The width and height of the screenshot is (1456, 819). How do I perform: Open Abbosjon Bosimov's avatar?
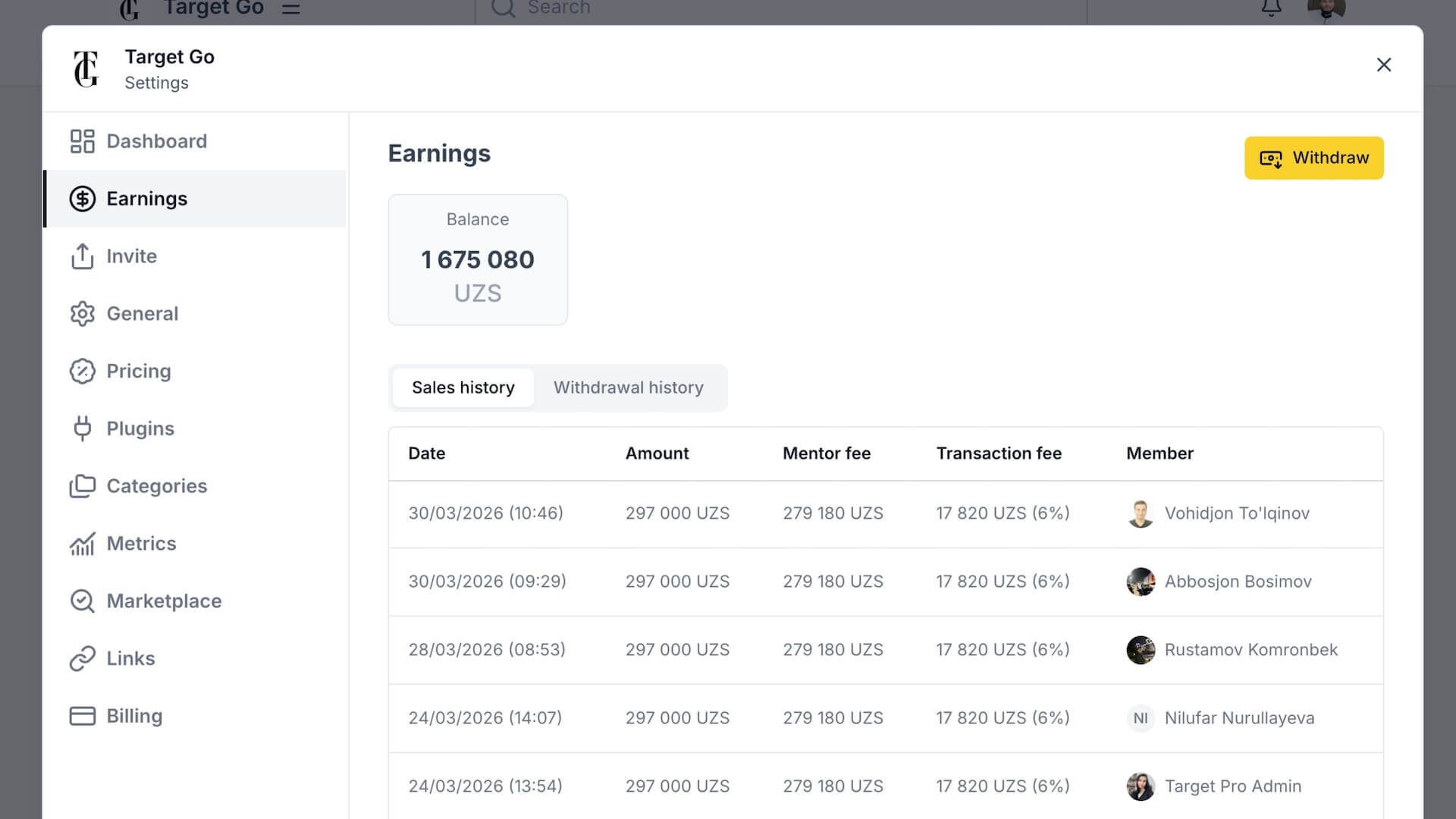coord(1141,582)
